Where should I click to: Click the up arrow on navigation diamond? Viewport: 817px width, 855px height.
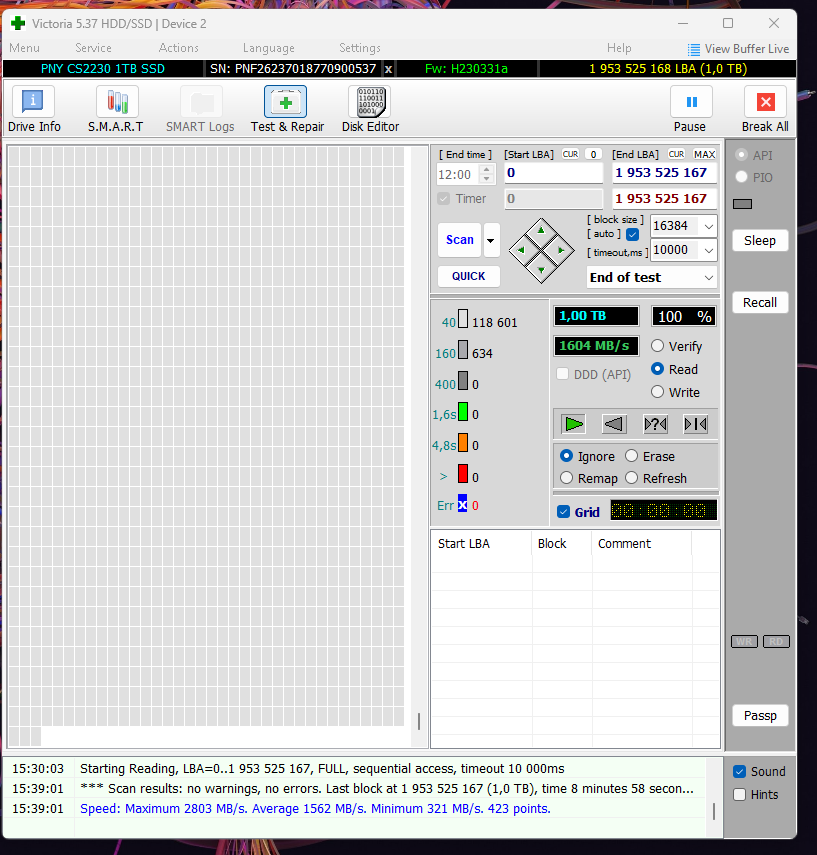(x=541, y=231)
